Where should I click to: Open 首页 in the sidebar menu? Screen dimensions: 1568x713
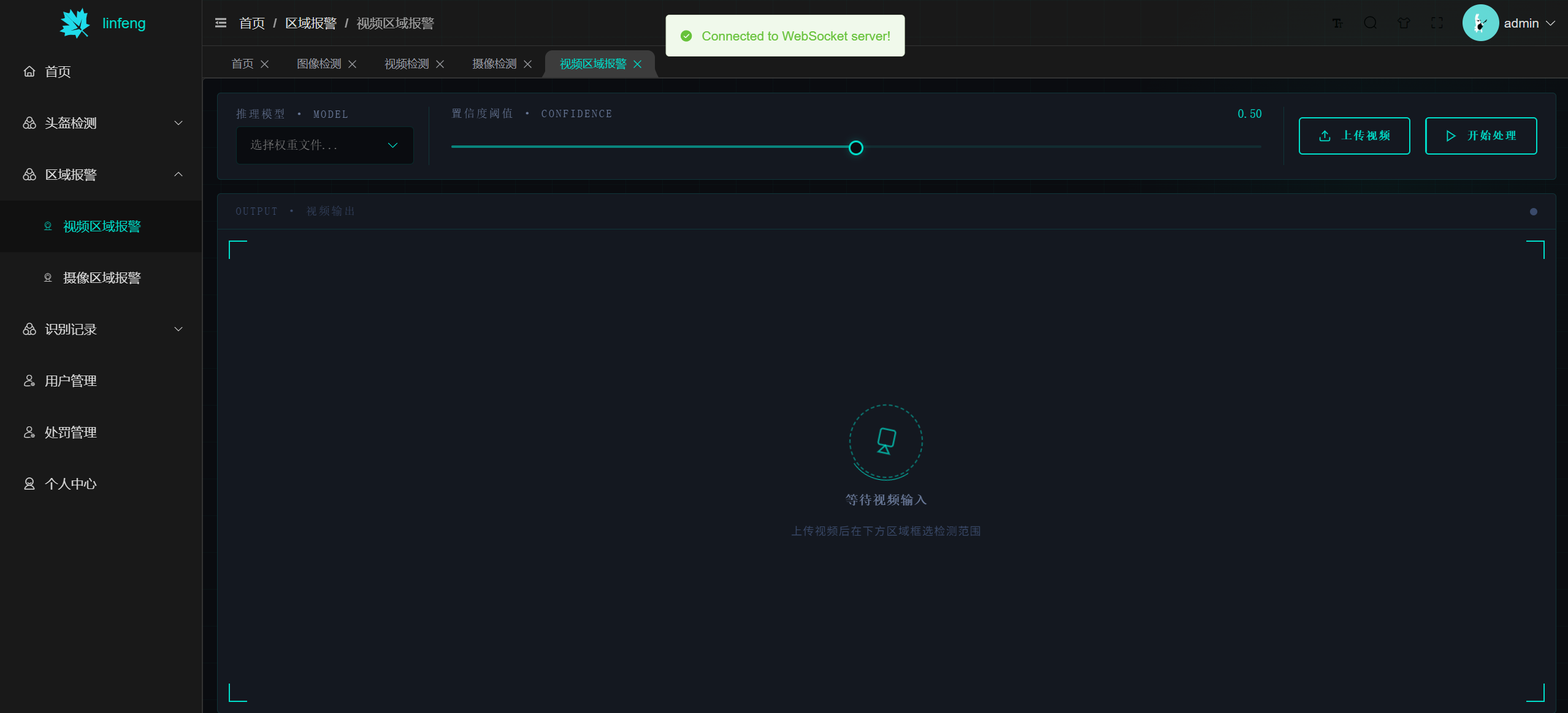pyautogui.click(x=101, y=72)
